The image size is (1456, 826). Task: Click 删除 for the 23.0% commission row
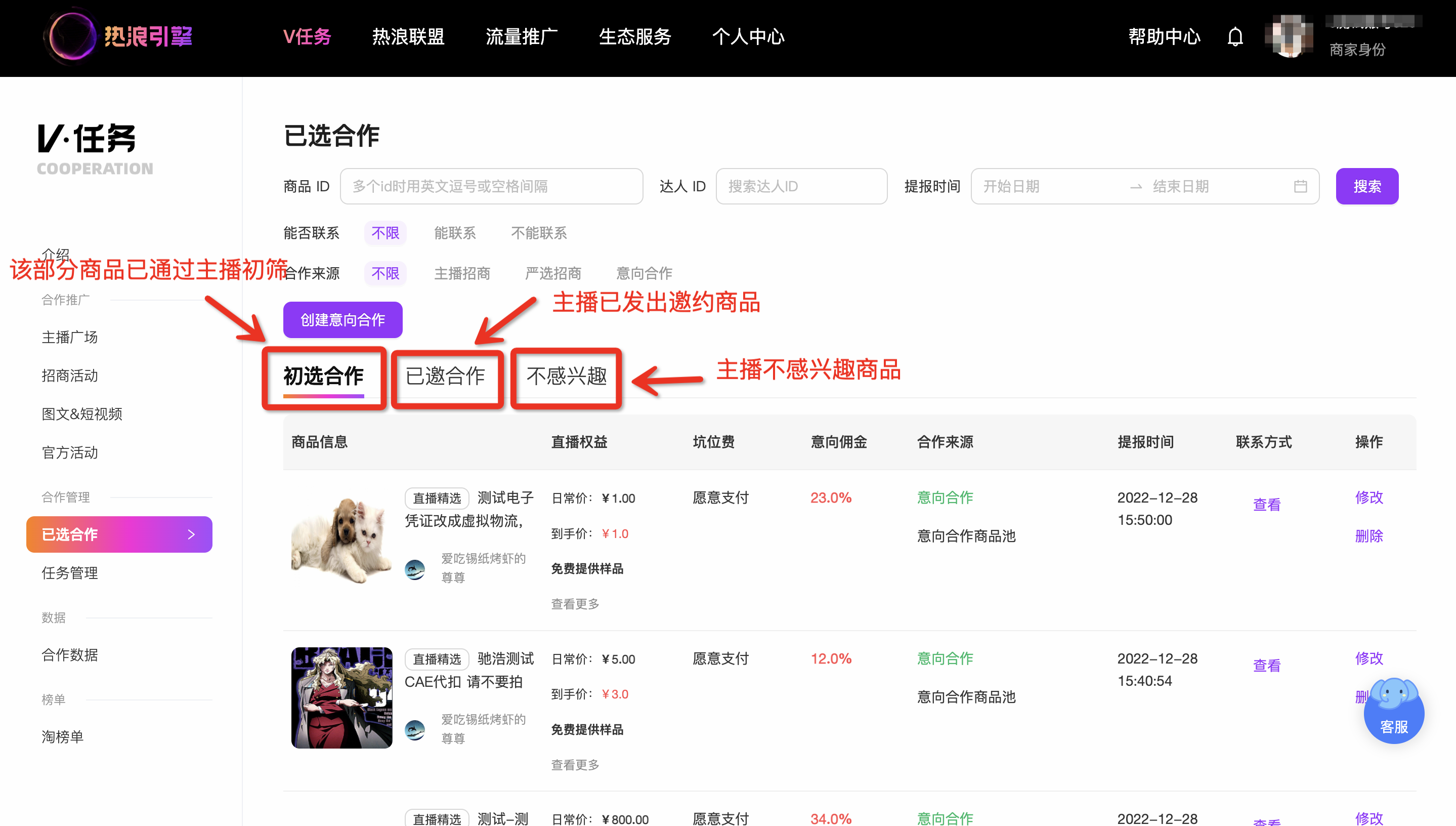[1368, 536]
